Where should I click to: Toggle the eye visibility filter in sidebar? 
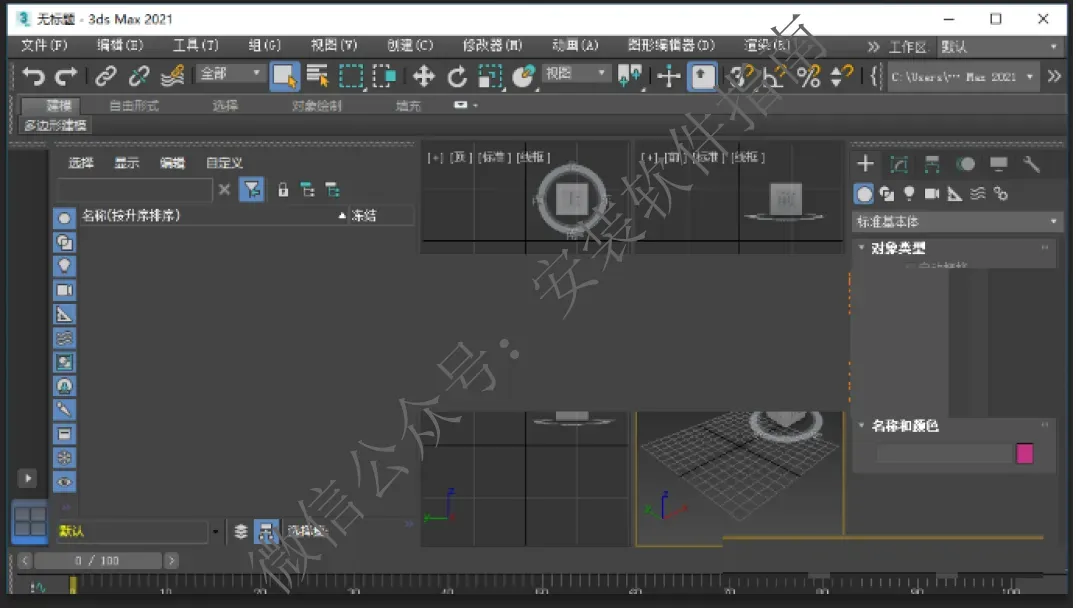64,482
